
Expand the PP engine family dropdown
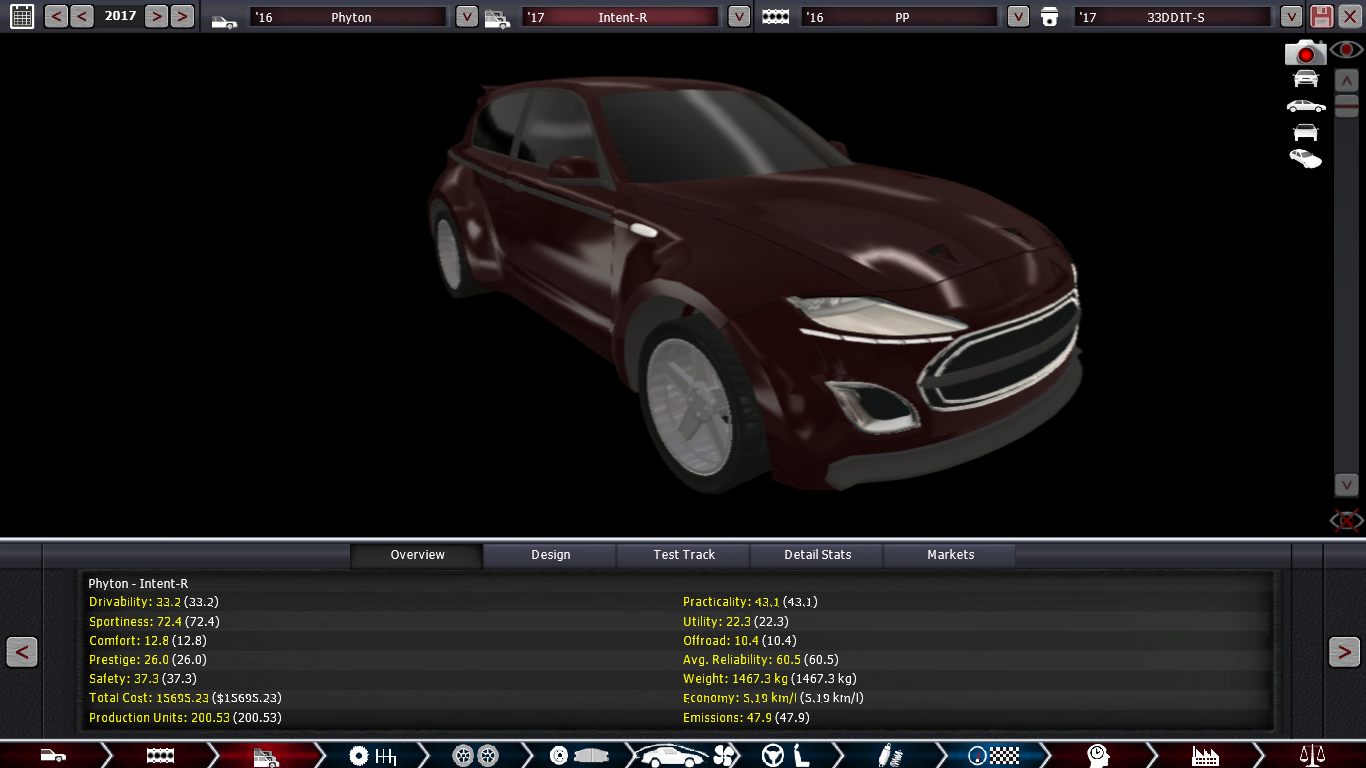1018,17
